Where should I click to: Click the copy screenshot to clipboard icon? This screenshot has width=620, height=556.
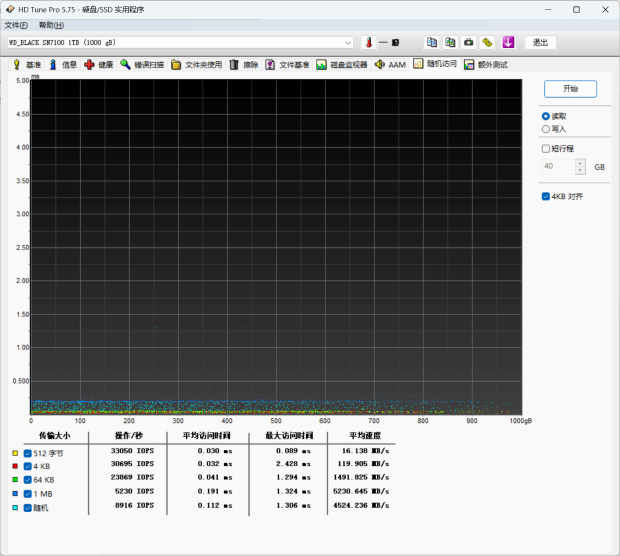[x=450, y=42]
